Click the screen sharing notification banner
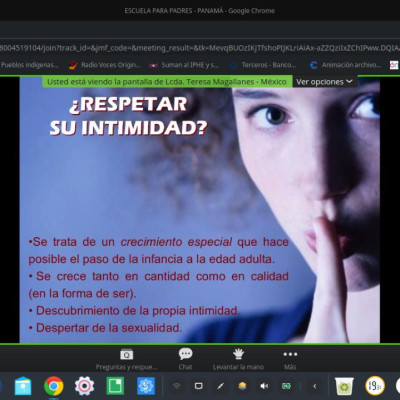400x400 pixels. pos(167,82)
